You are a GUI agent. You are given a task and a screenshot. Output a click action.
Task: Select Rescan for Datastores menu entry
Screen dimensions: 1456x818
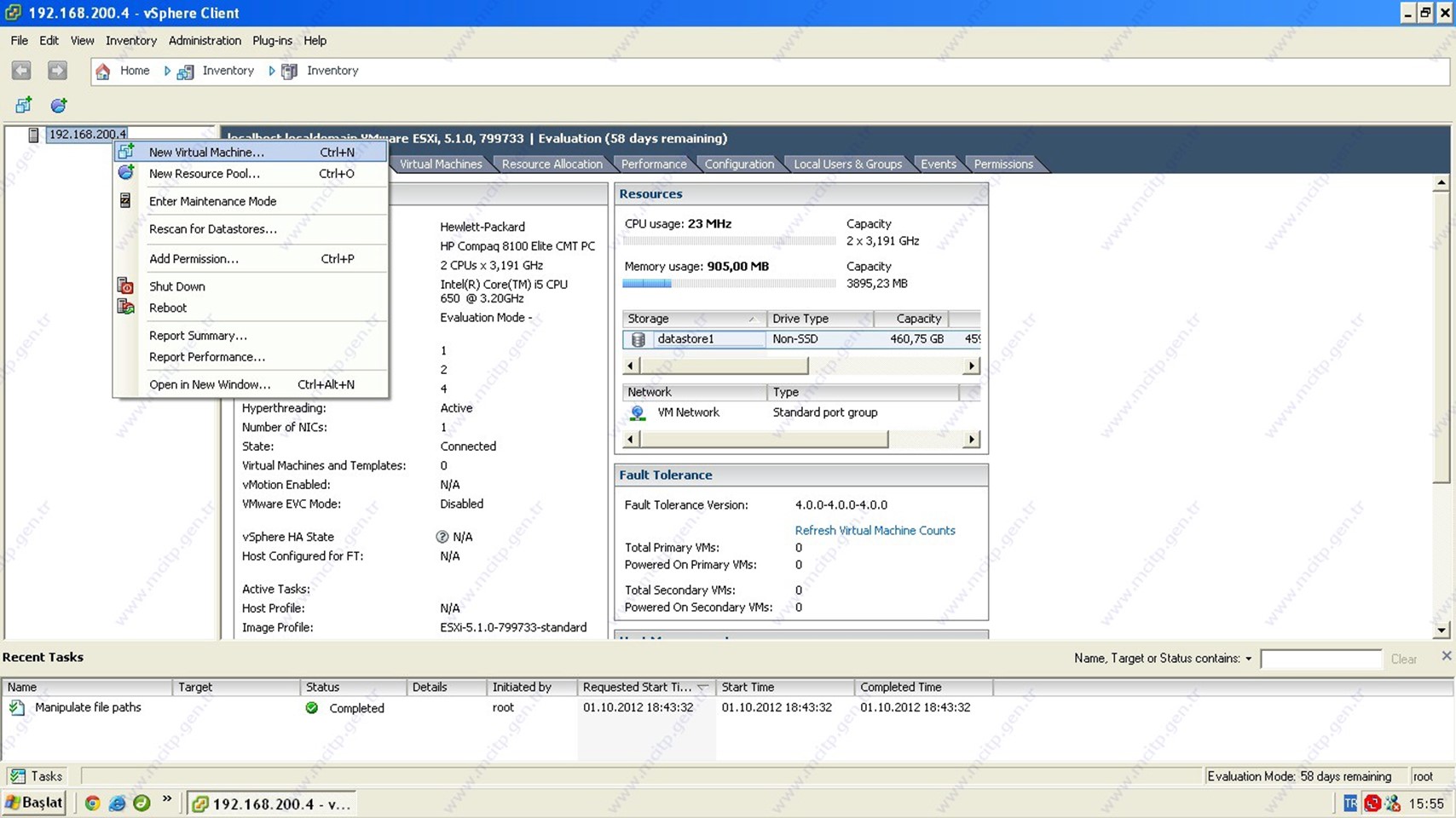(251, 229)
